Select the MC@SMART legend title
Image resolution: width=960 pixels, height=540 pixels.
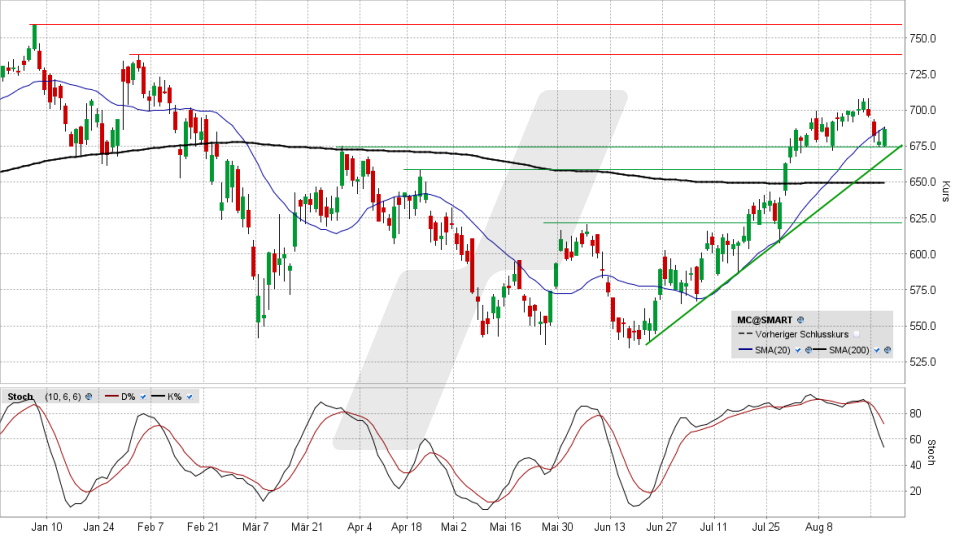tap(764, 320)
